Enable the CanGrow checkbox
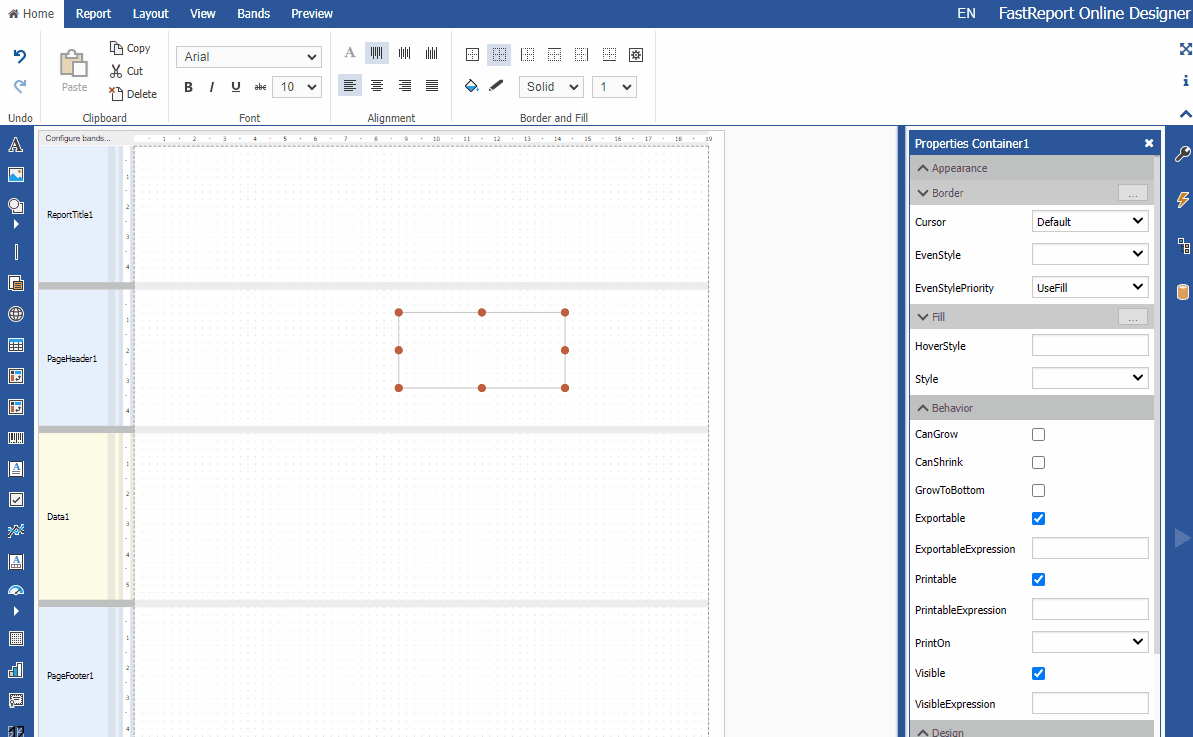Viewport: 1193px width, 737px height. [x=1038, y=435]
